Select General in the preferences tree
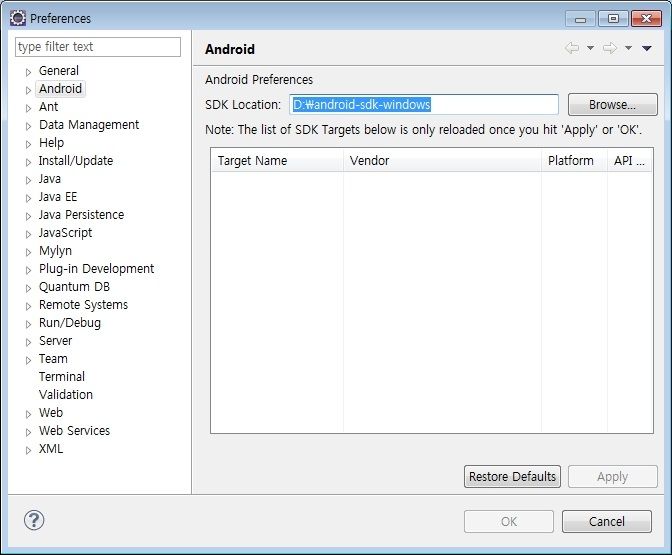Viewport: 672px width, 555px height. tap(59, 71)
